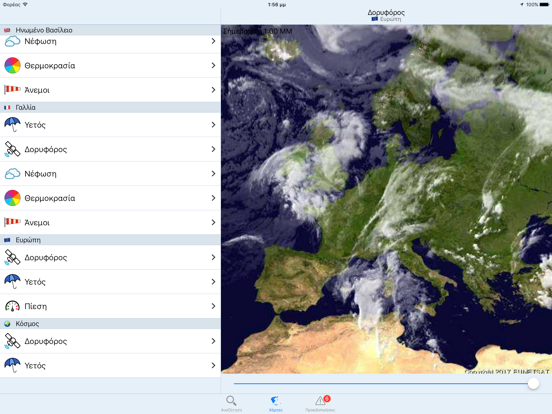Open the Δορυφόρος chevron in the Γαλλία section
The width and height of the screenshot is (552, 414).
pos(213,149)
